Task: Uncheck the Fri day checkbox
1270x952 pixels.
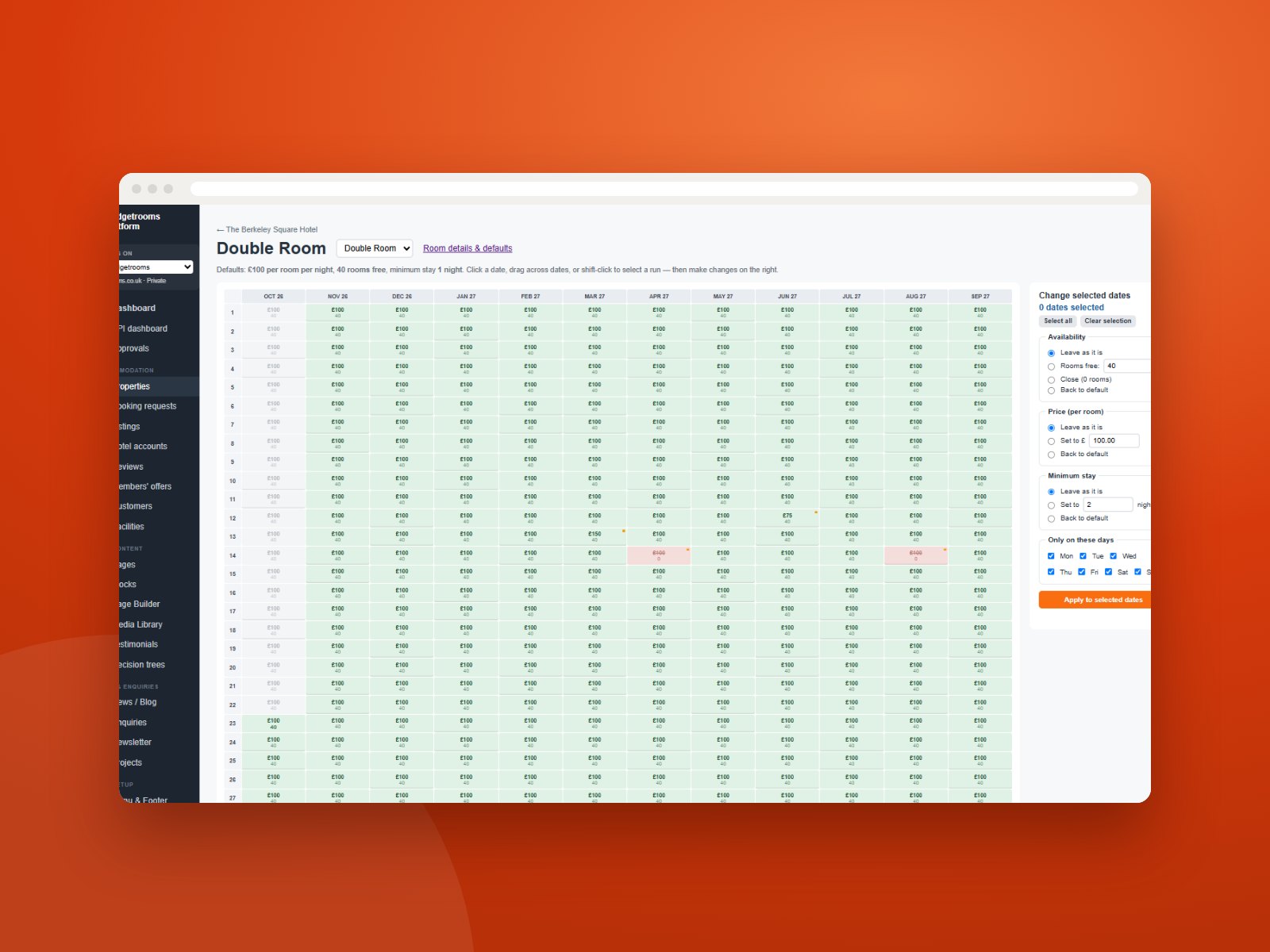Action: [x=1081, y=572]
